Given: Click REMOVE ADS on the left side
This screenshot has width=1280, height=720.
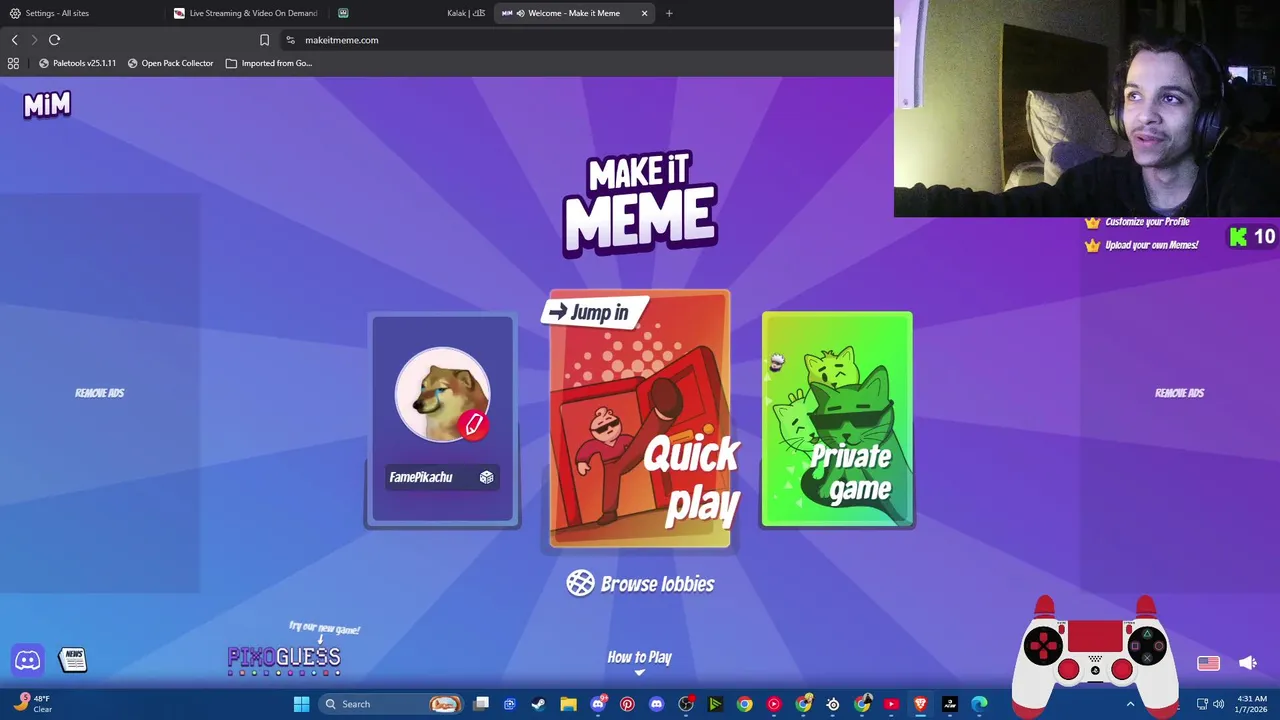Looking at the screenshot, I should (x=99, y=393).
